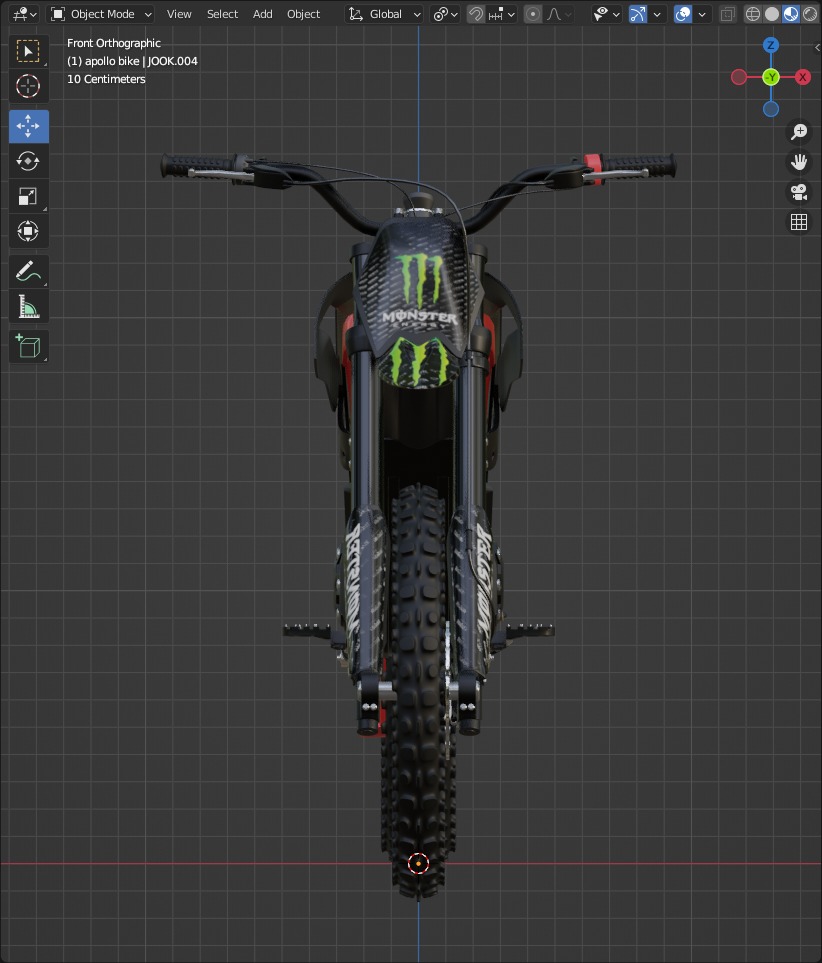Open the snapping options dropdown
Image resolution: width=822 pixels, height=963 pixels.
click(x=501, y=14)
